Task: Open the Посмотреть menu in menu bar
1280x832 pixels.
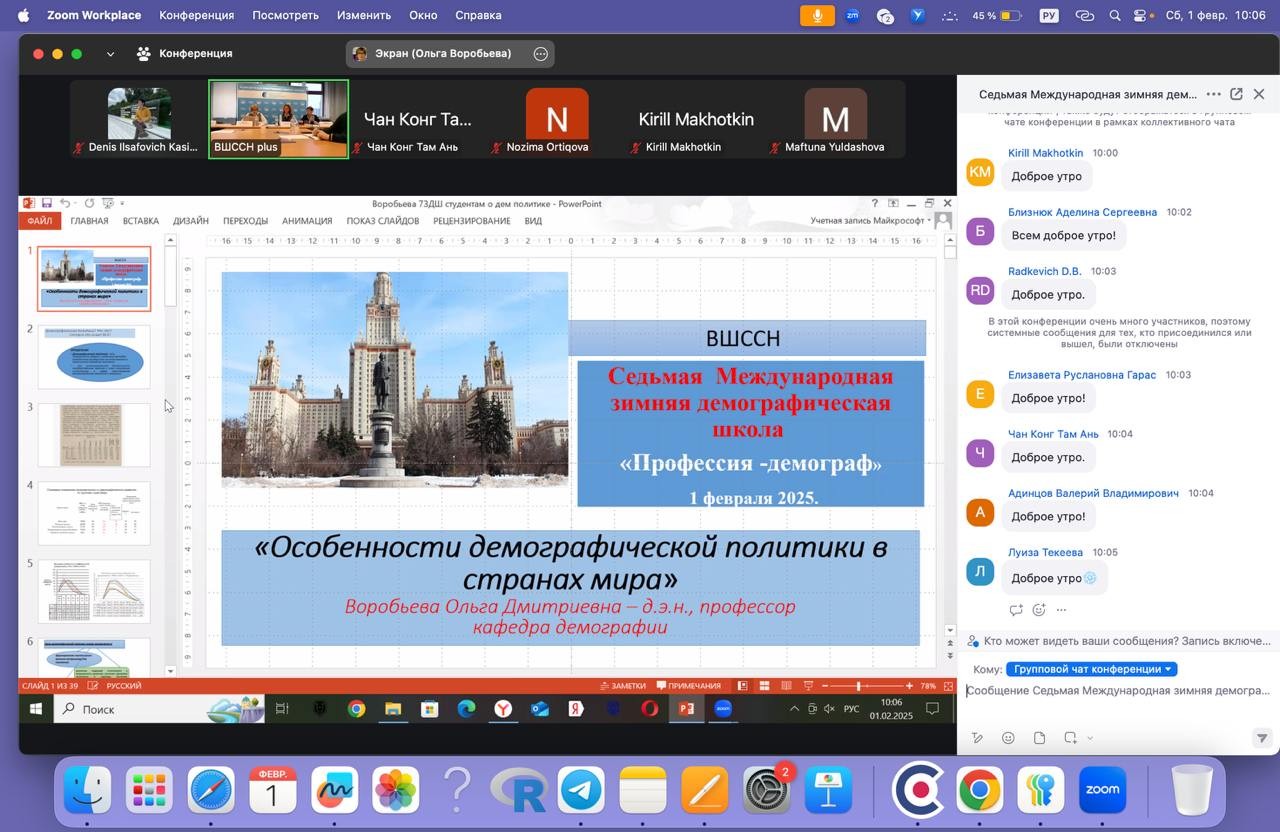Action: 284,15
